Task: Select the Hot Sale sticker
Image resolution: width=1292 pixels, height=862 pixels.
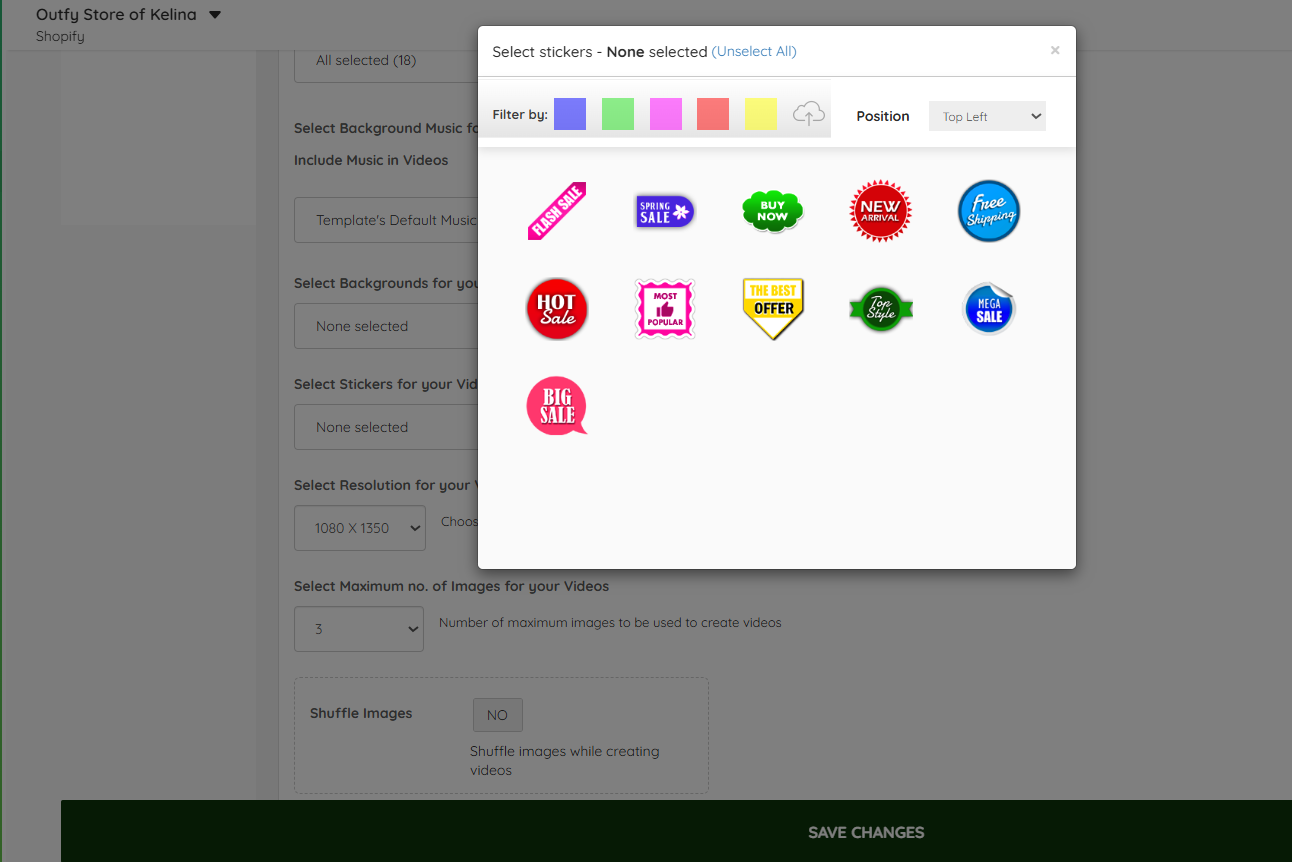Action: coord(557,309)
